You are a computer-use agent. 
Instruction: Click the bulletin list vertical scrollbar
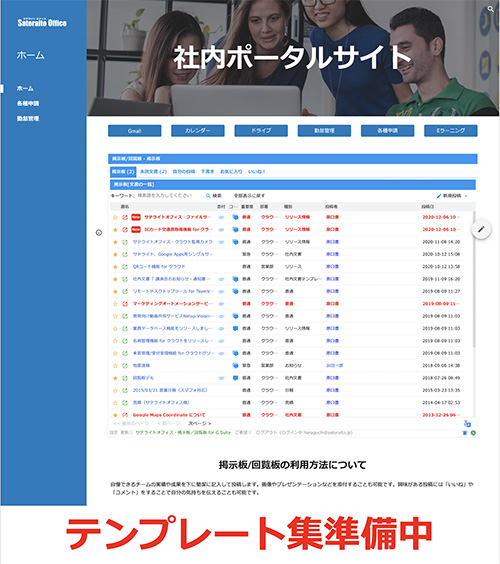[x=474, y=279]
